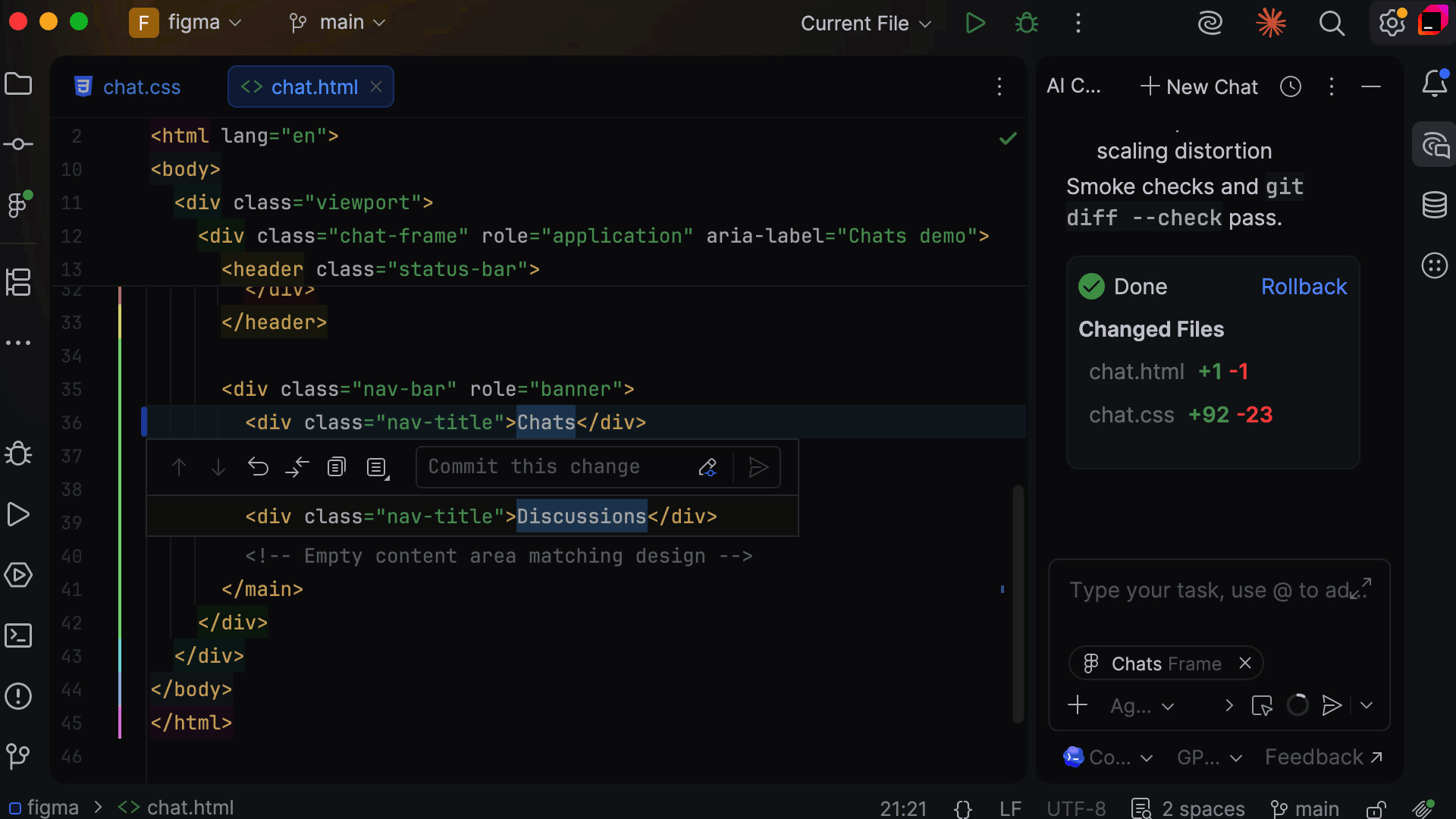Viewport: 1456px width, 819px height.
Task: Open the Run tool window in sidebar
Action: pos(18,514)
